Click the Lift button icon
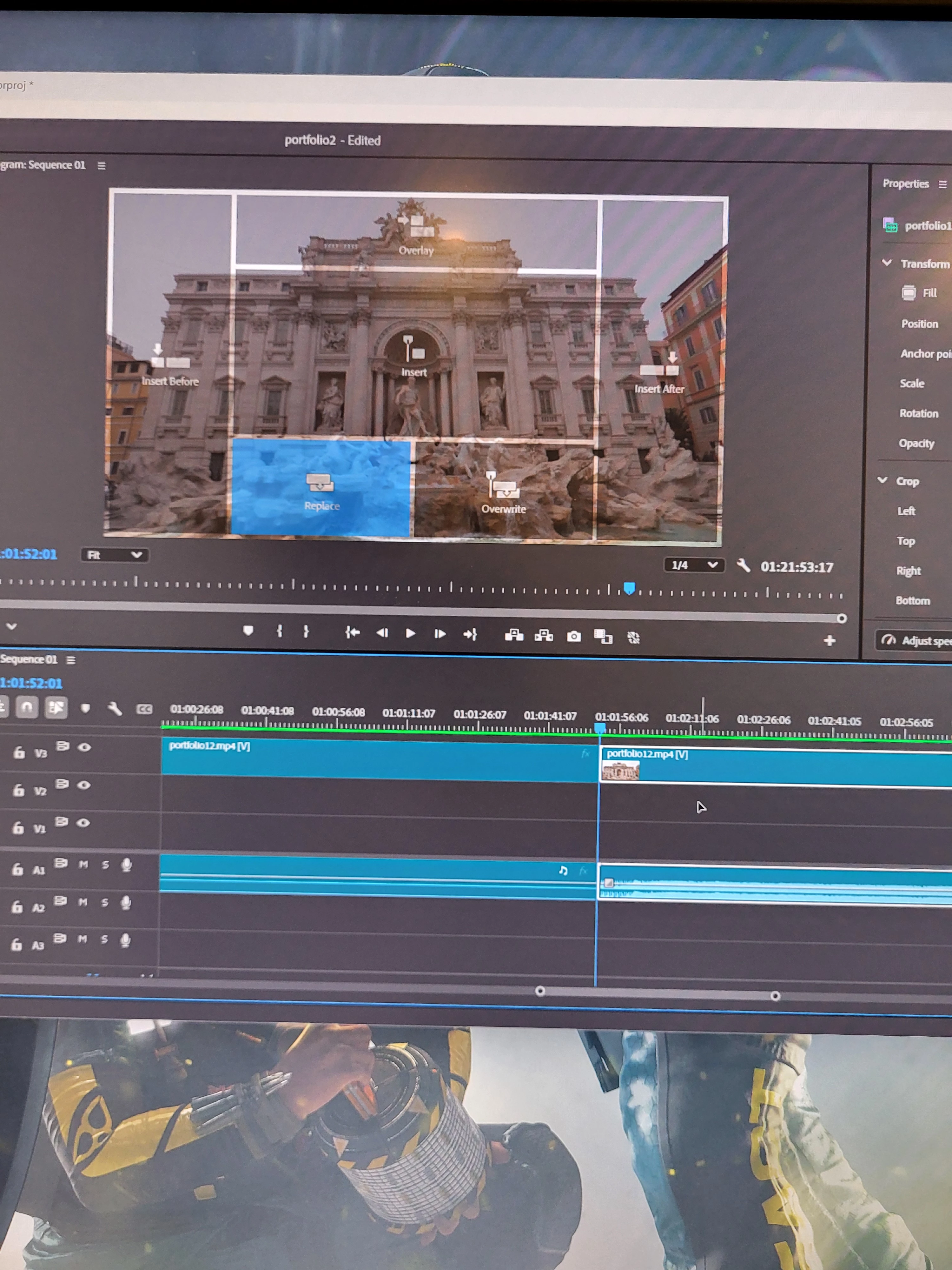The height and width of the screenshot is (1270, 952). [x=513, y=635]
